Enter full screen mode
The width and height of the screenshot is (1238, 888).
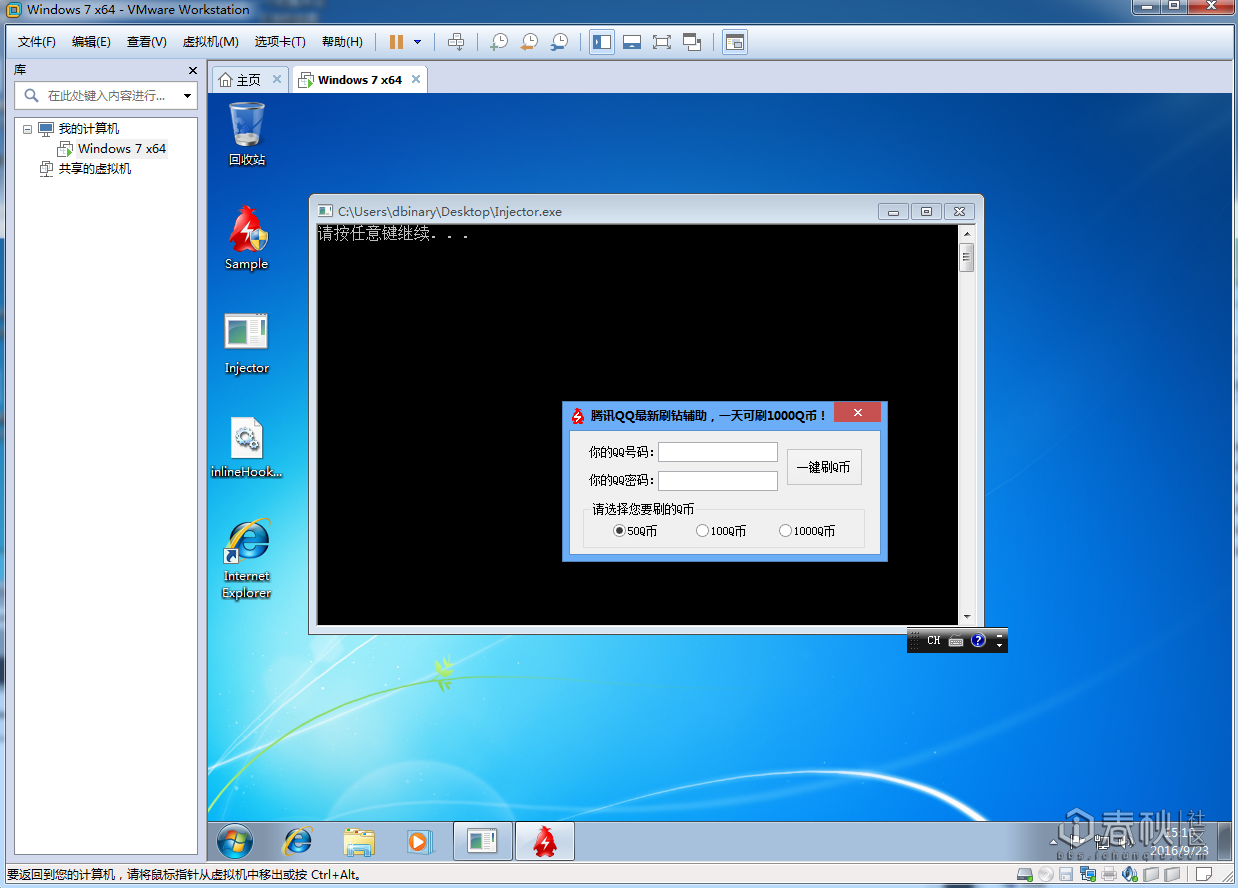pyautogui.click(x=661, y=42)
